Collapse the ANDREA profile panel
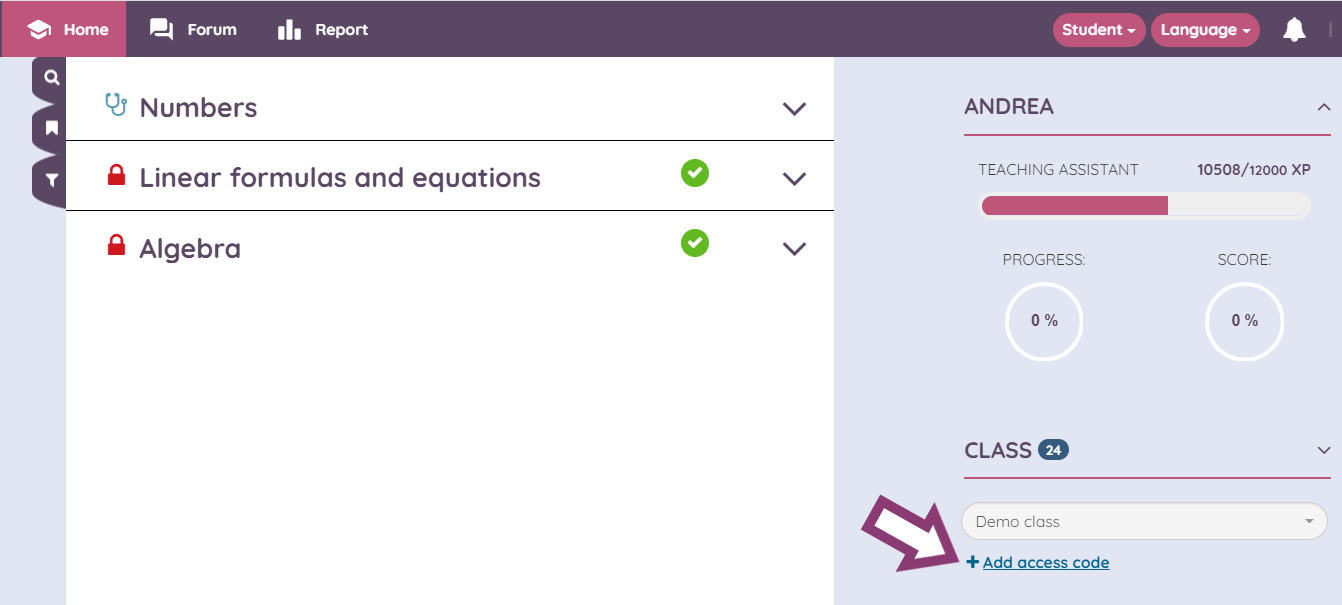 [x=1324, y=107]
